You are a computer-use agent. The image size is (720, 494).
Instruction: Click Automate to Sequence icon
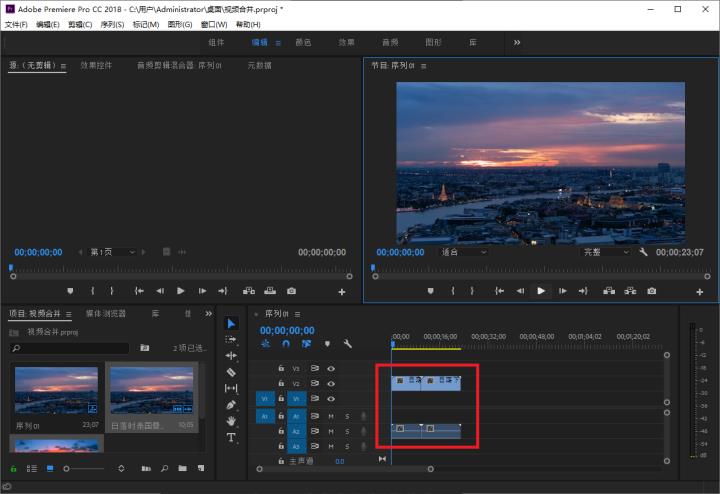pyautogui.click(x=146, y=468)
